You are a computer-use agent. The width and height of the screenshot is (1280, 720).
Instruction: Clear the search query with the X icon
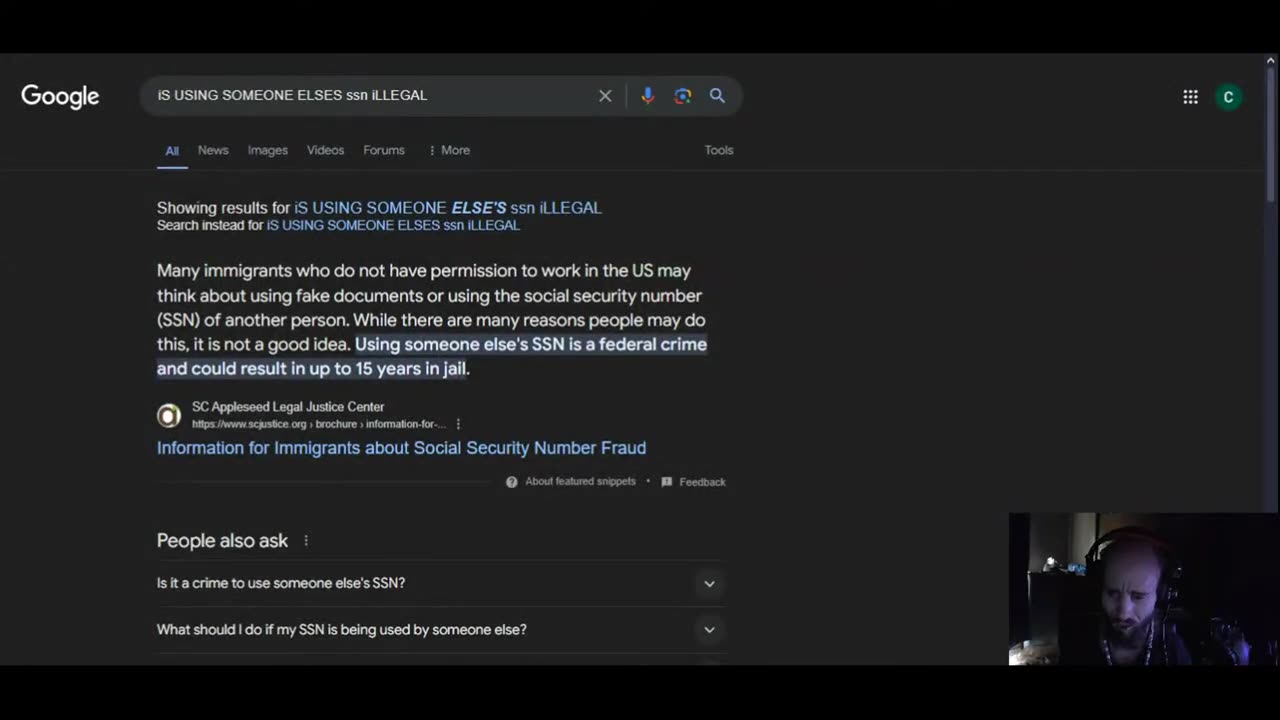click(605, 96)
